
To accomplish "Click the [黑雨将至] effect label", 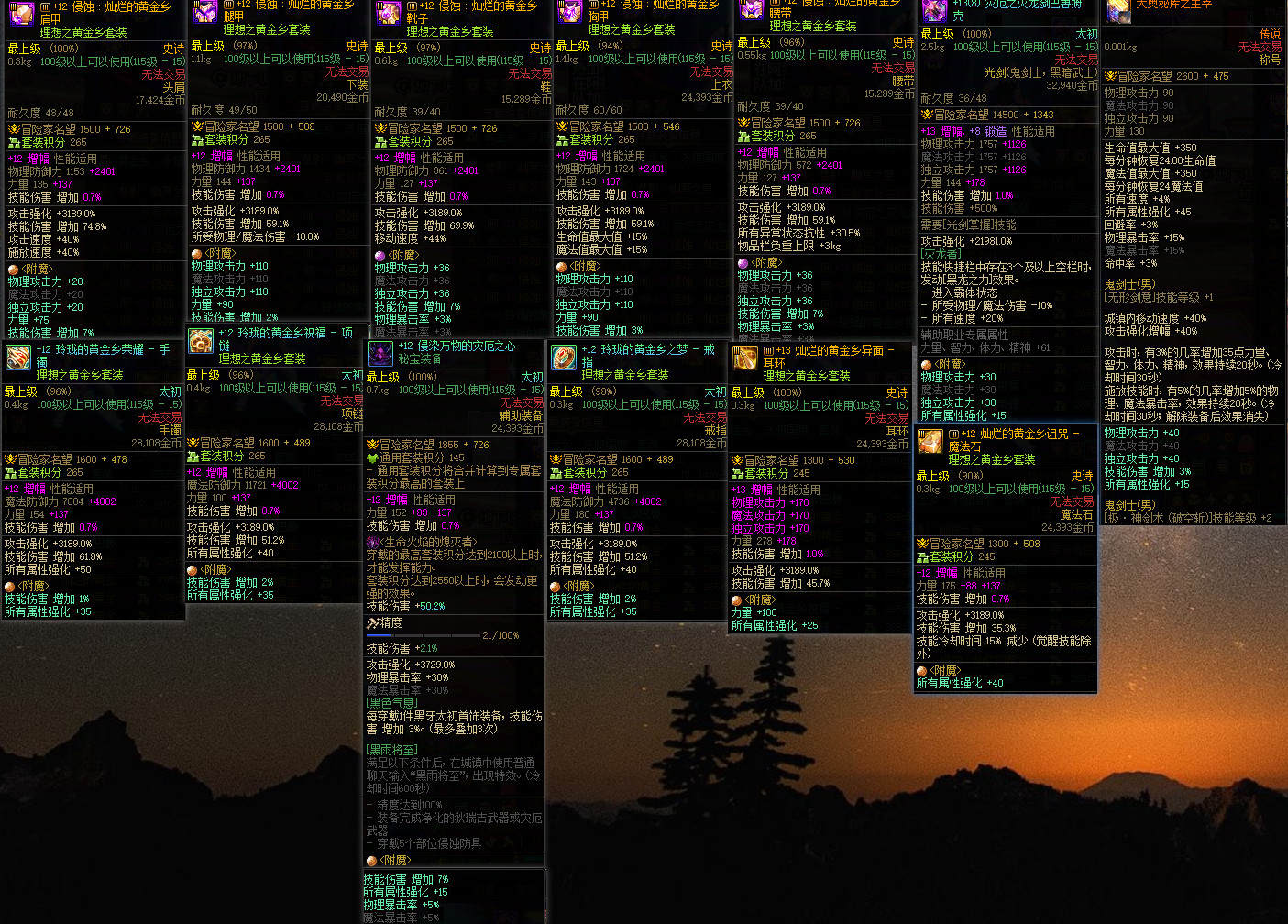I will 391,750.
